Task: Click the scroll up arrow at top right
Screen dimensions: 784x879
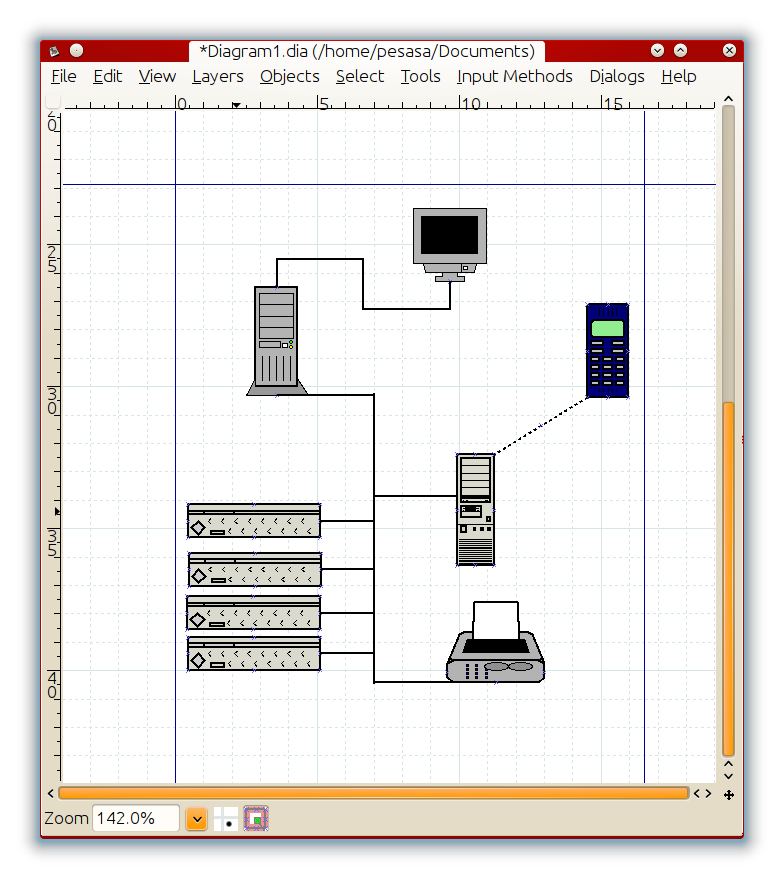Action: (x=729, y=99)
